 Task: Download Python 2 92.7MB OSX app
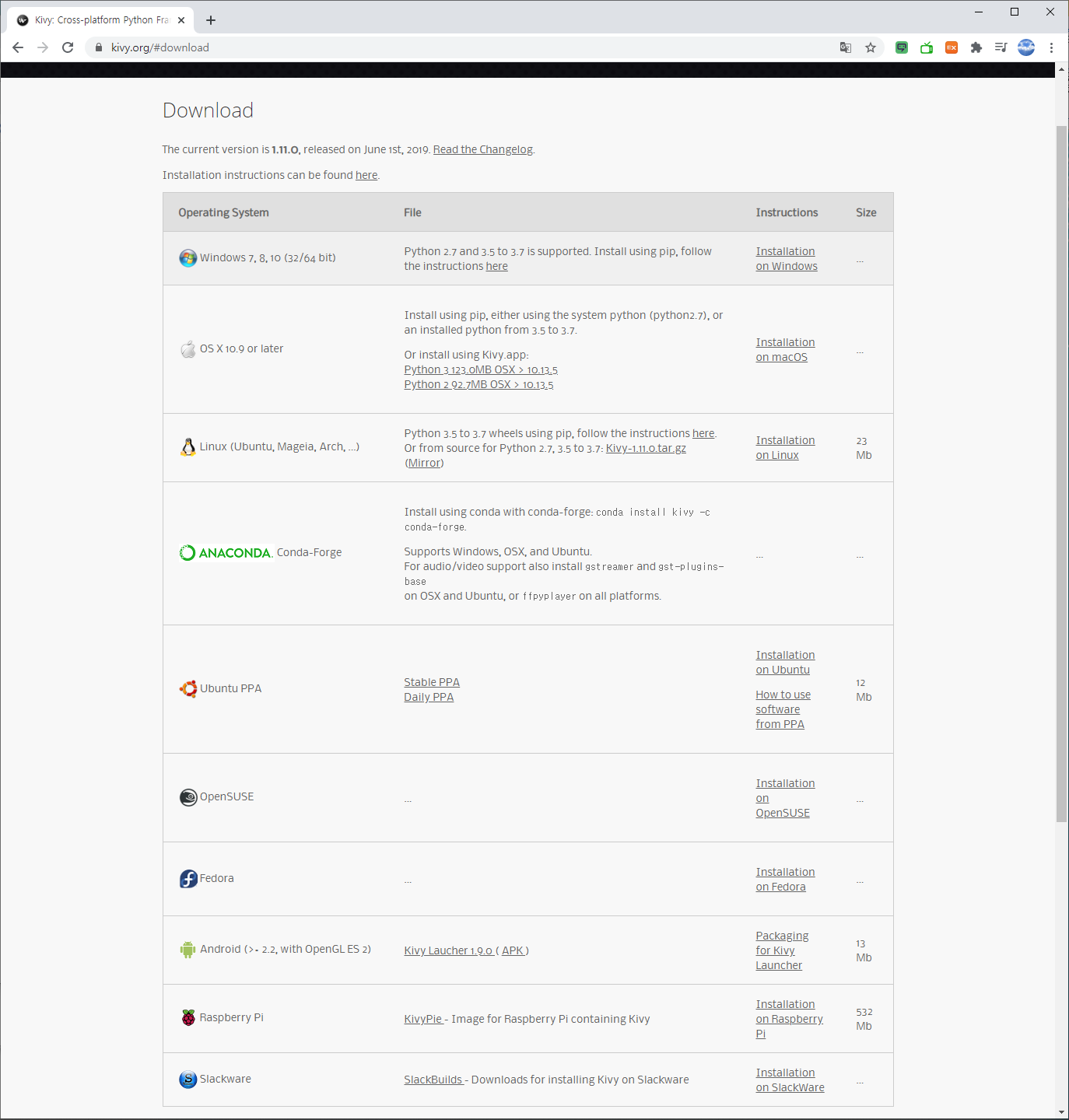478,385
